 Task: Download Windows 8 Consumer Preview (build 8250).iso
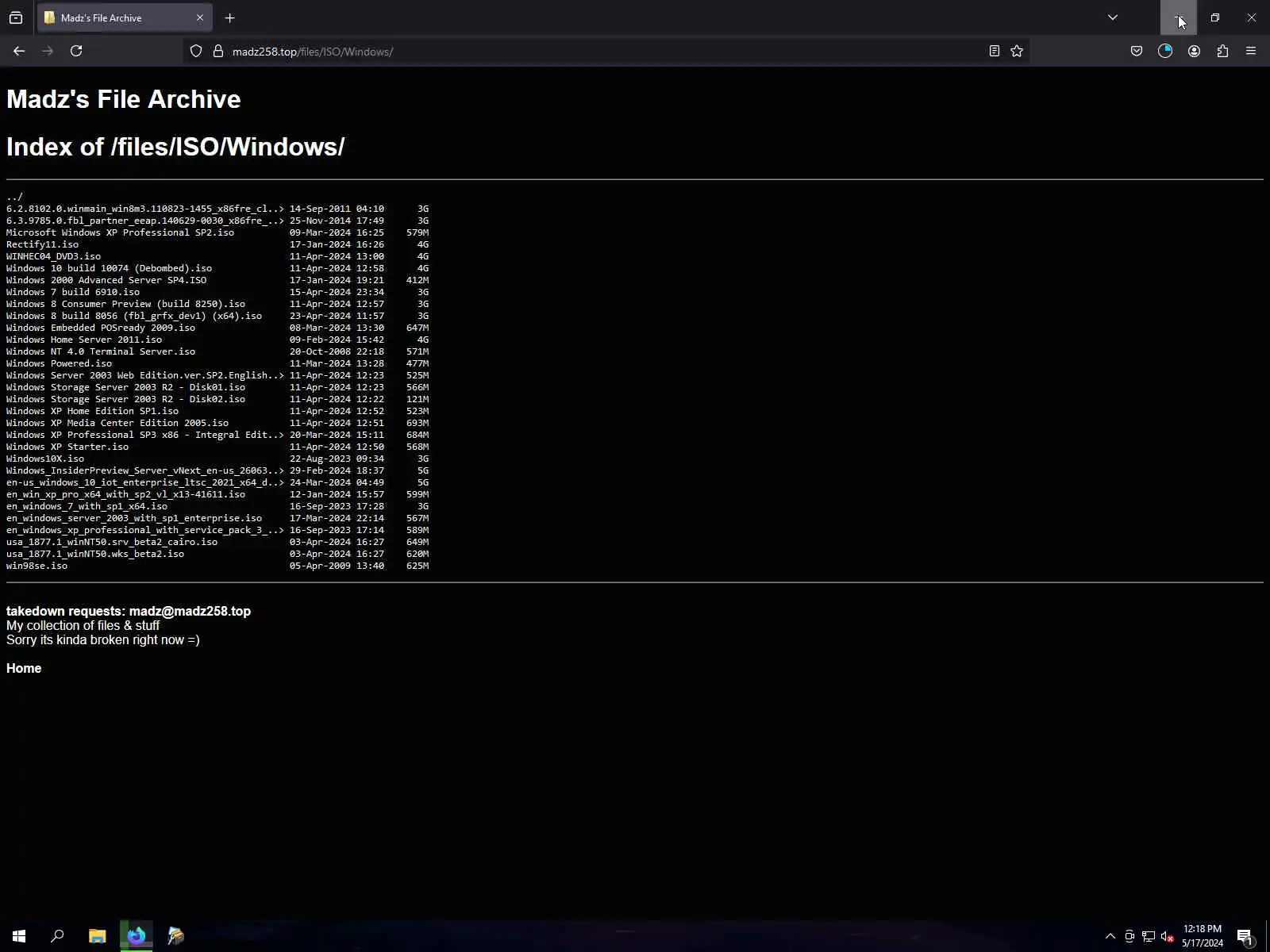click(125, 304)
